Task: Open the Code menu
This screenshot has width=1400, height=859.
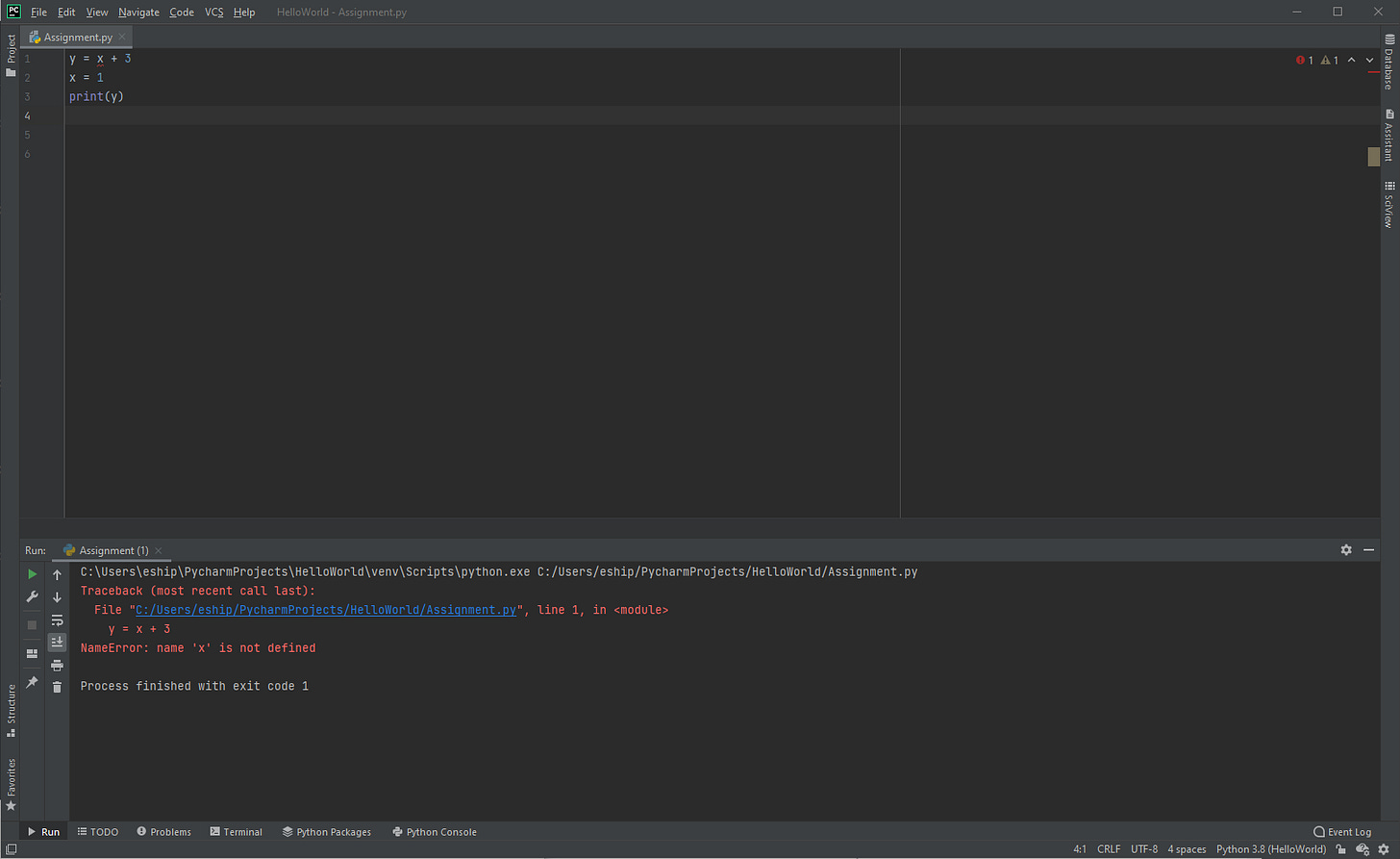Action: [182, 13]
